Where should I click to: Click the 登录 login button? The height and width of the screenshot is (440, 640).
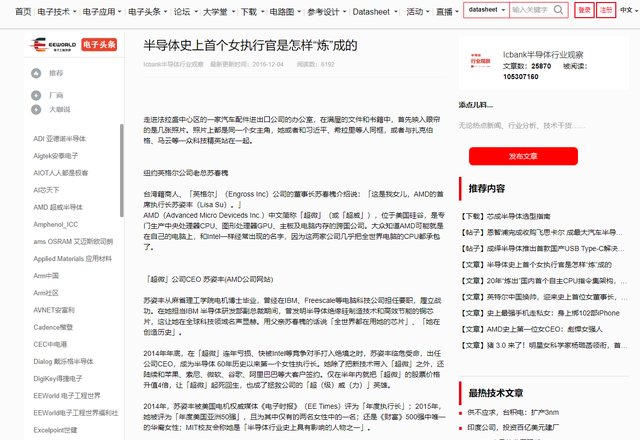pyautogui.click(x=584, y=10)
